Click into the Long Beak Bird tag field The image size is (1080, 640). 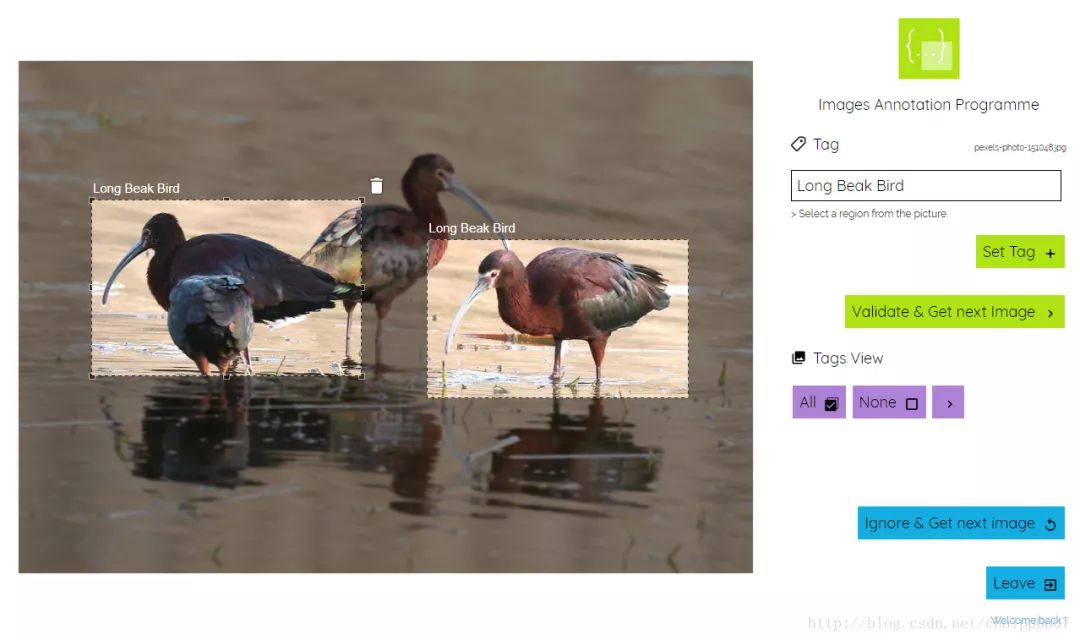(x=926, y=185)
